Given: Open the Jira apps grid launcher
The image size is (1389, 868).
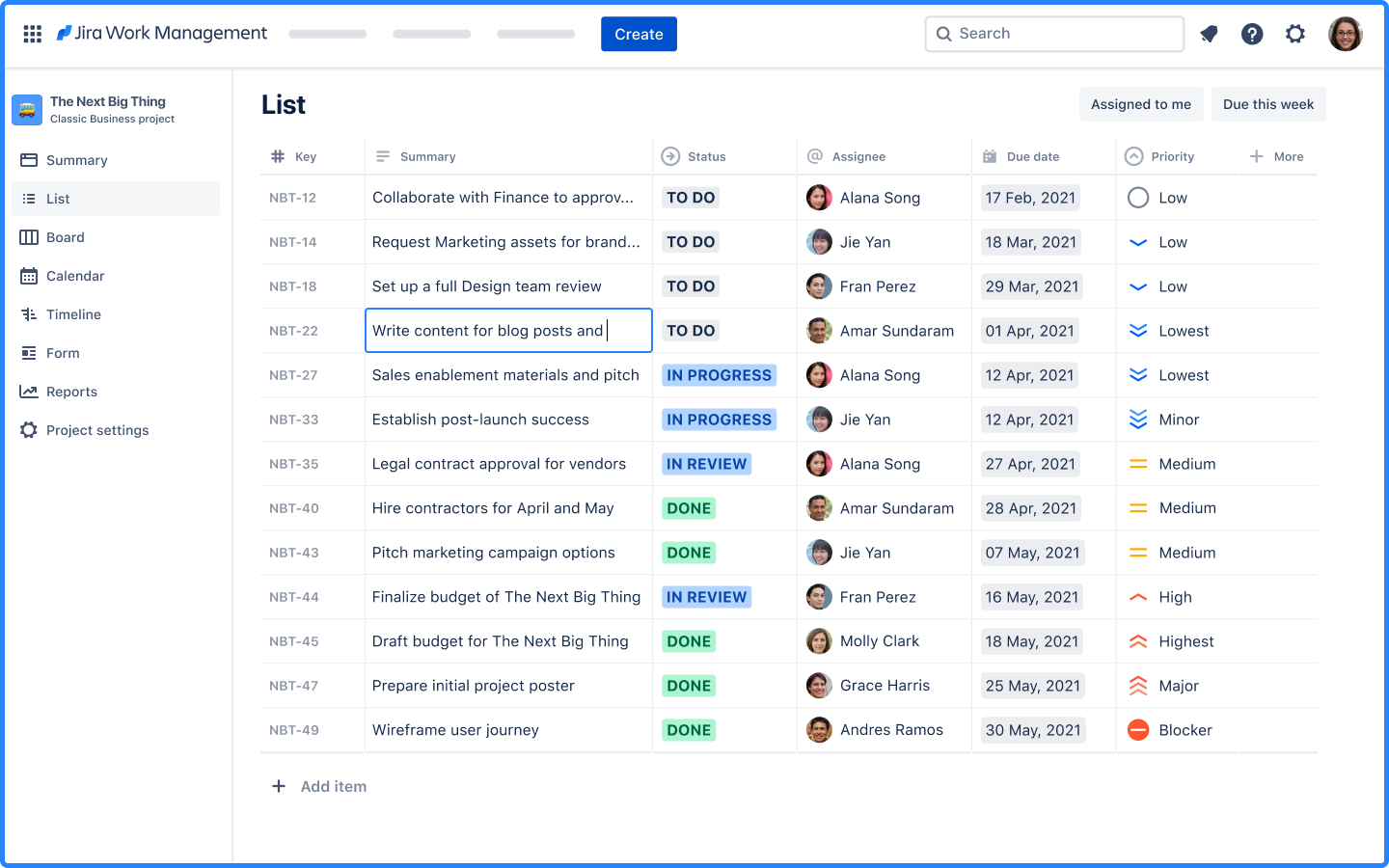Looking at the screenshot, I should [x=32, y=34].
